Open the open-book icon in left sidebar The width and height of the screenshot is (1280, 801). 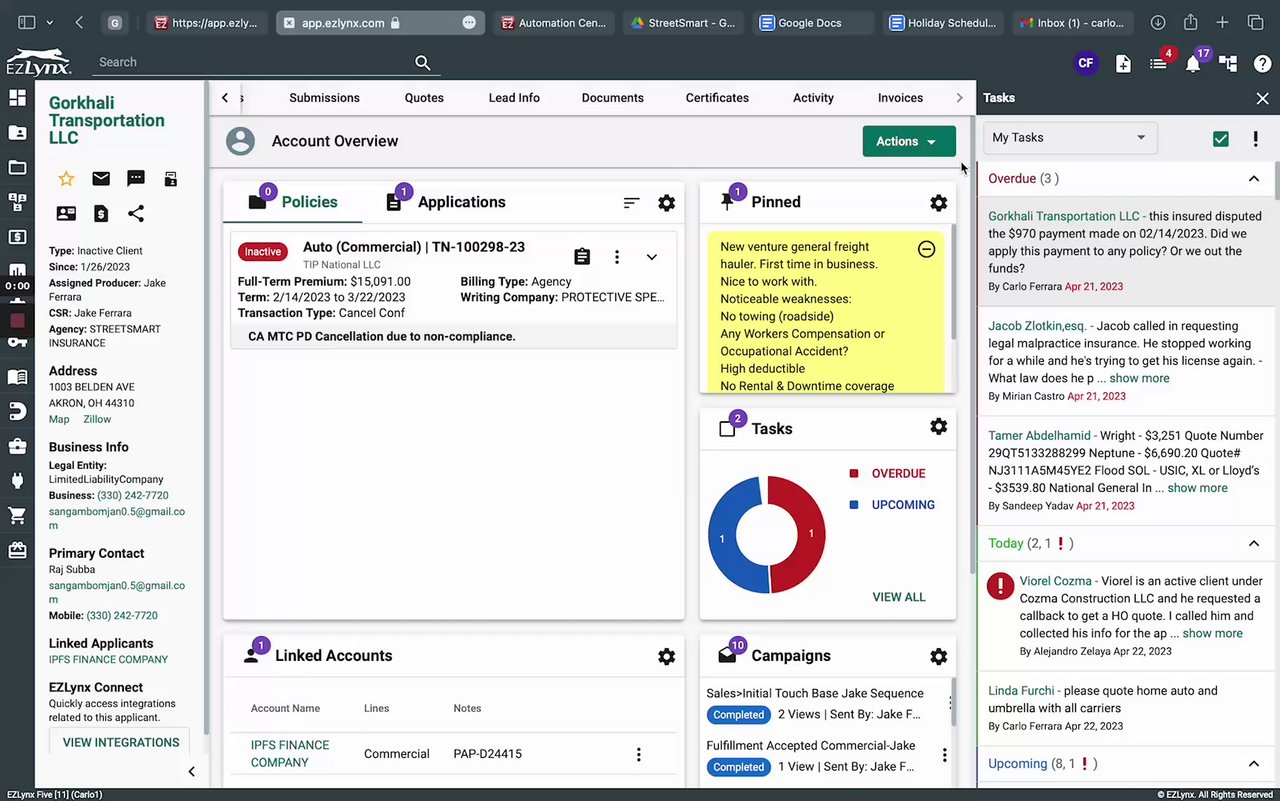17,377
